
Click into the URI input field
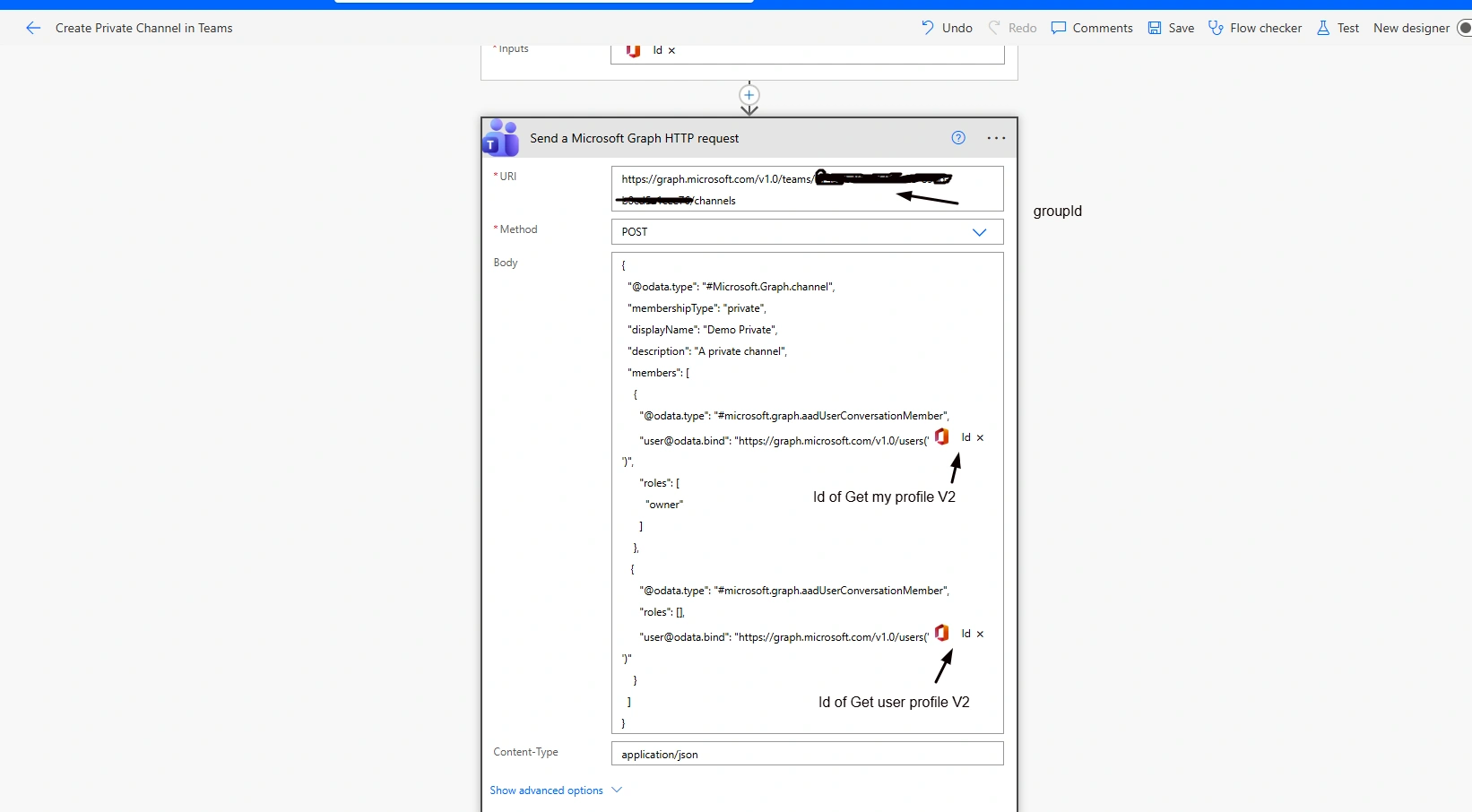[x=807, y=189]
